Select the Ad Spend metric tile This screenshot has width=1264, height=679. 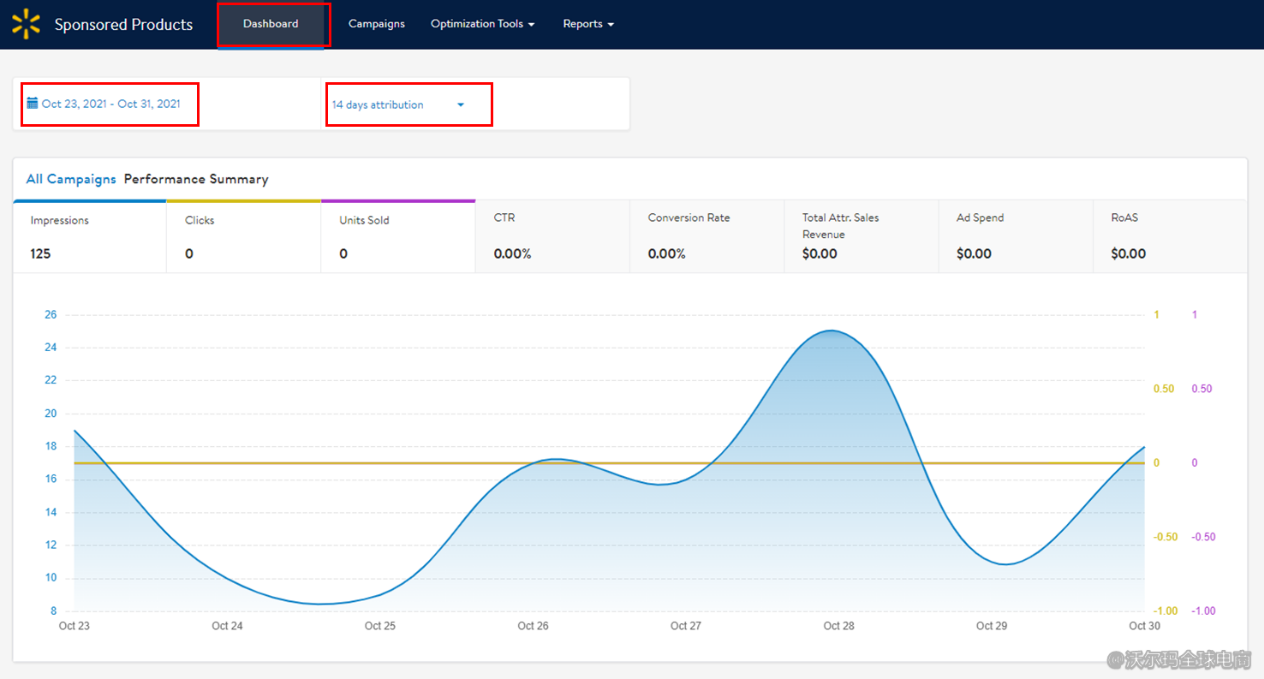(x=1015, y=237)
